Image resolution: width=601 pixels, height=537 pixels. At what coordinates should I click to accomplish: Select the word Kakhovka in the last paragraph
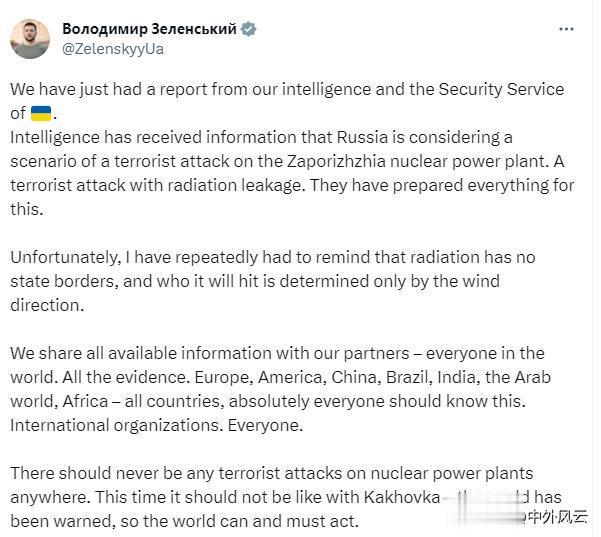click(402, 497)
